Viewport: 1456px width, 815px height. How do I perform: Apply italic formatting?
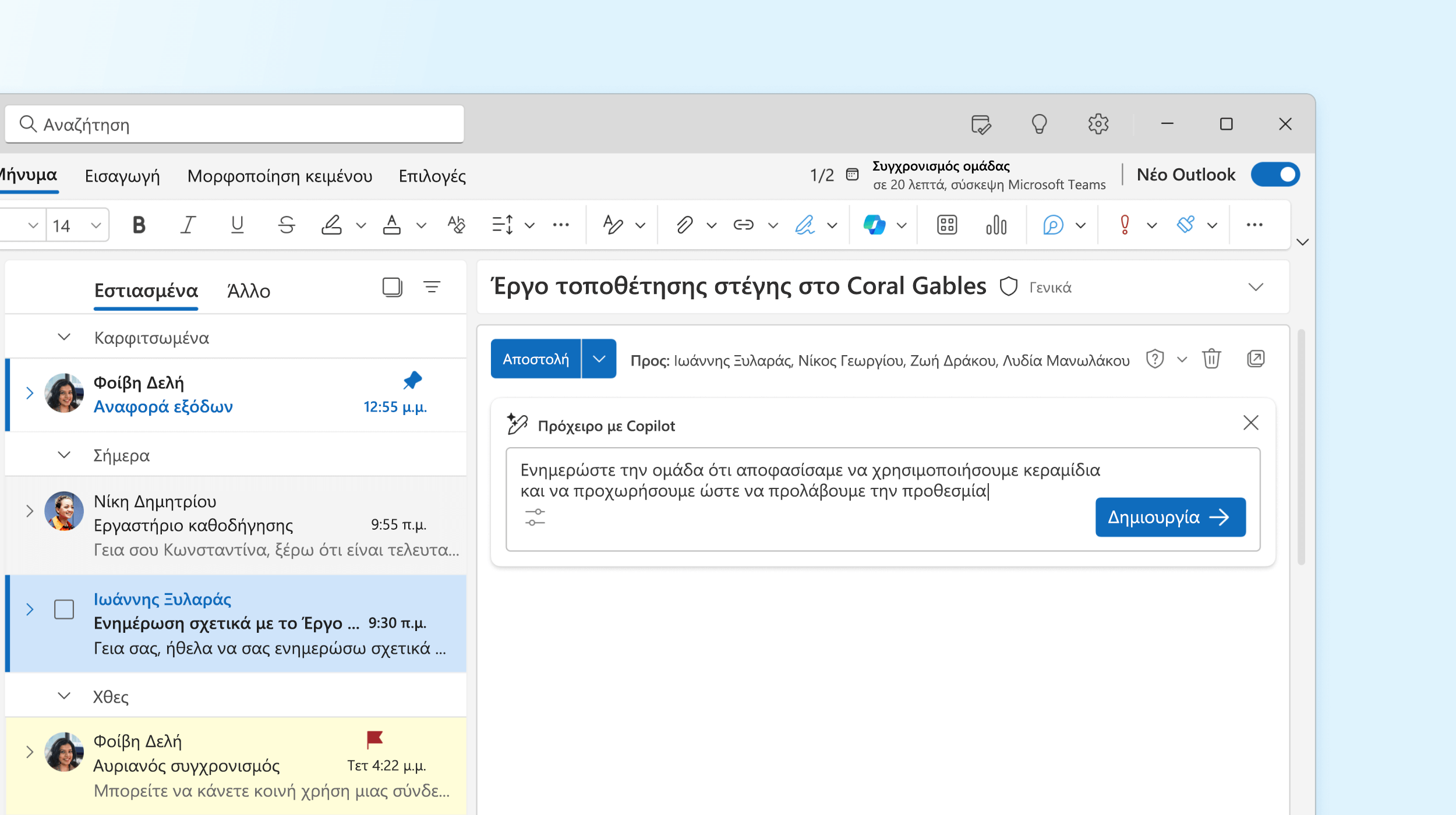188,225
